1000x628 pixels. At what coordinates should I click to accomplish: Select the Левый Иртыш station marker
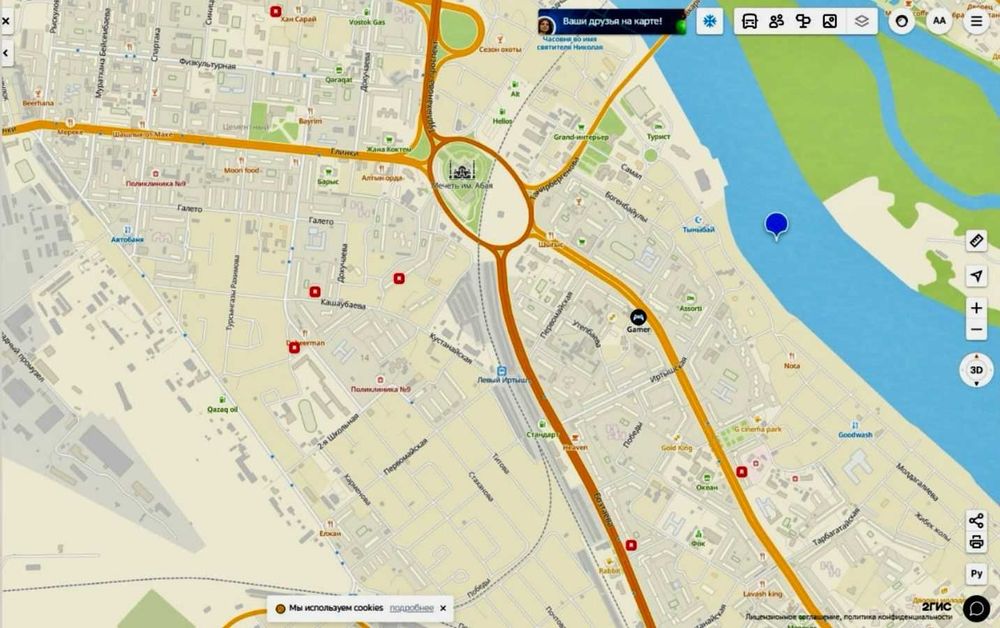click(502, 371)
